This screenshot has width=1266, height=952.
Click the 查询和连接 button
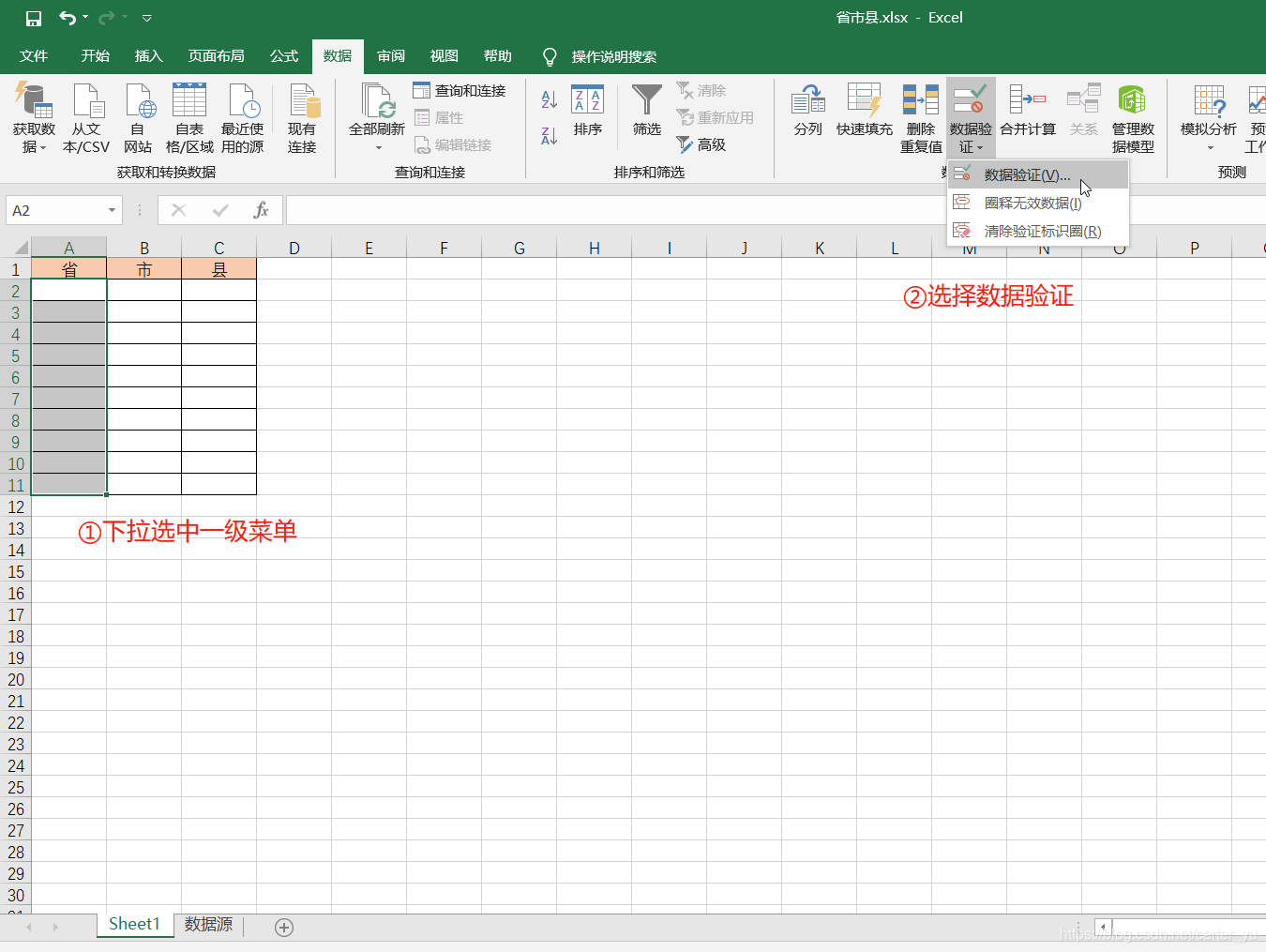pyautogui.click(x=460, y=90)
